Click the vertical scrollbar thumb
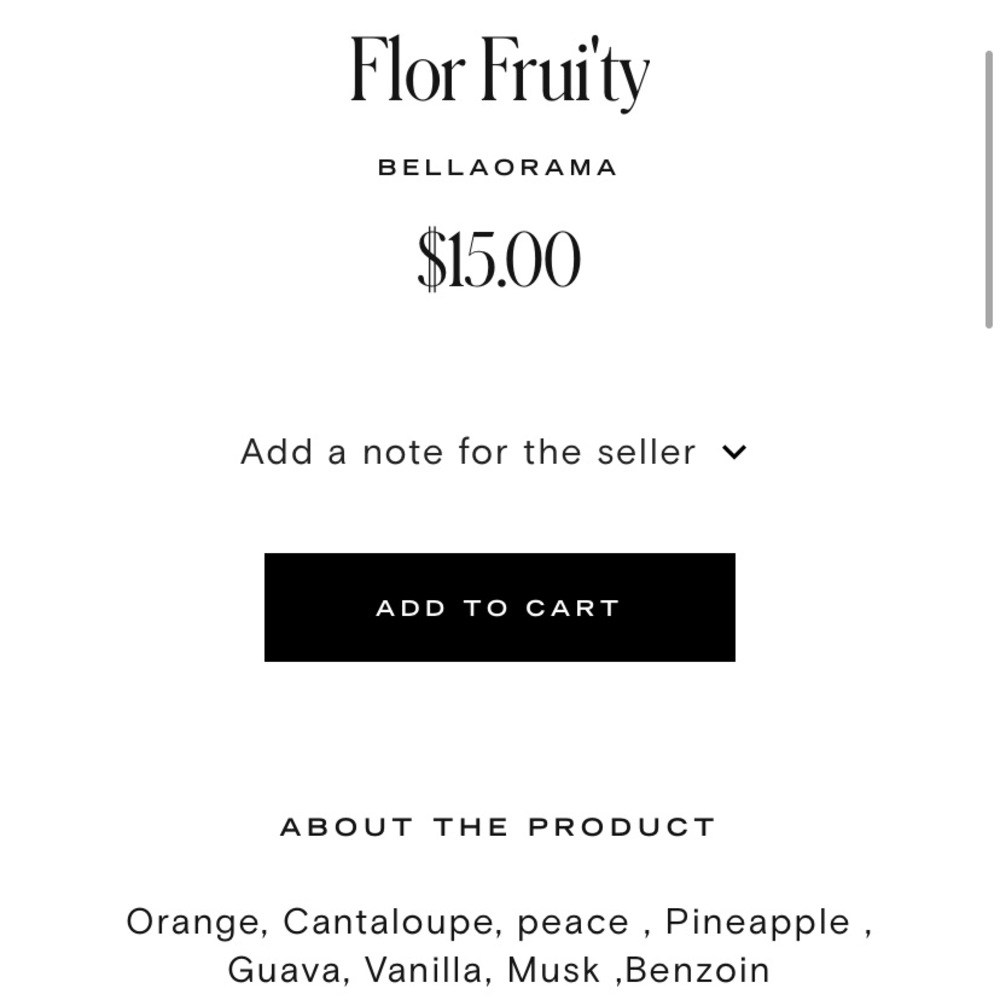 click(989, 189)
